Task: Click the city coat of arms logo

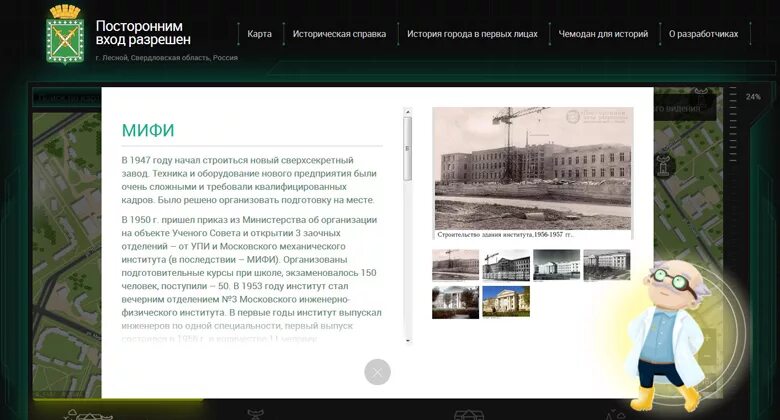Action: 65,35
